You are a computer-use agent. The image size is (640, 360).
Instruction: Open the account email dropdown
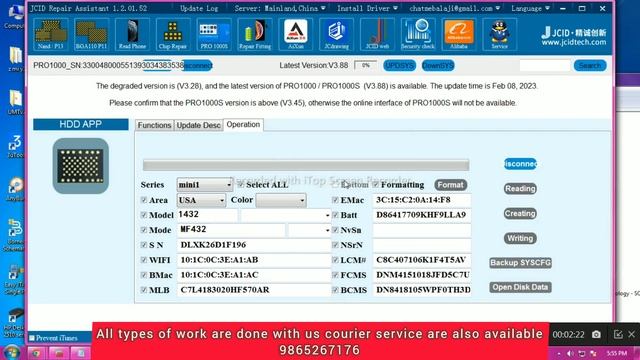tap(455, 8)
